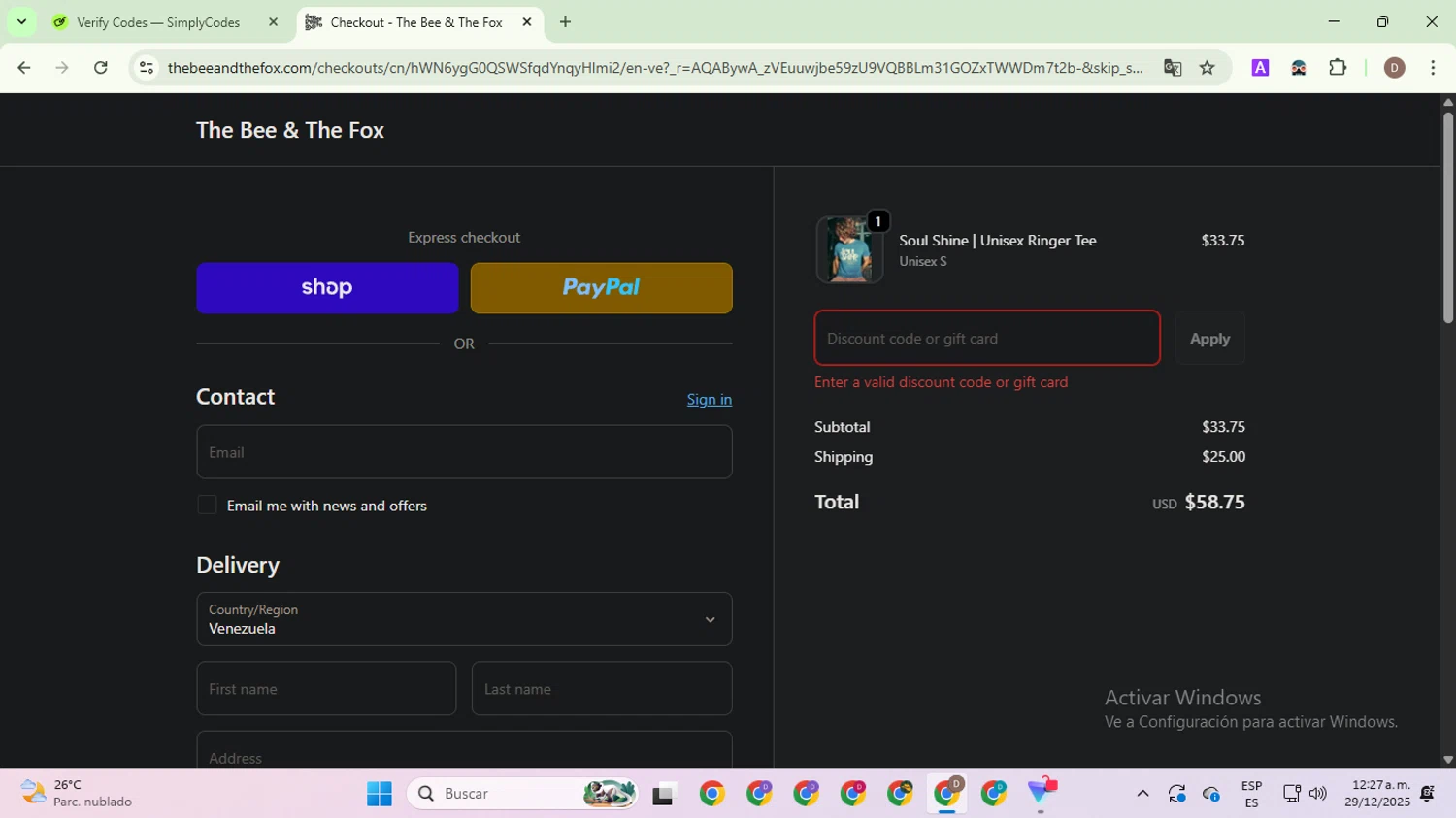Switch ESP ES keyboard language
The height and width of the screenshot is (818, 1456).
[1251, 794]
